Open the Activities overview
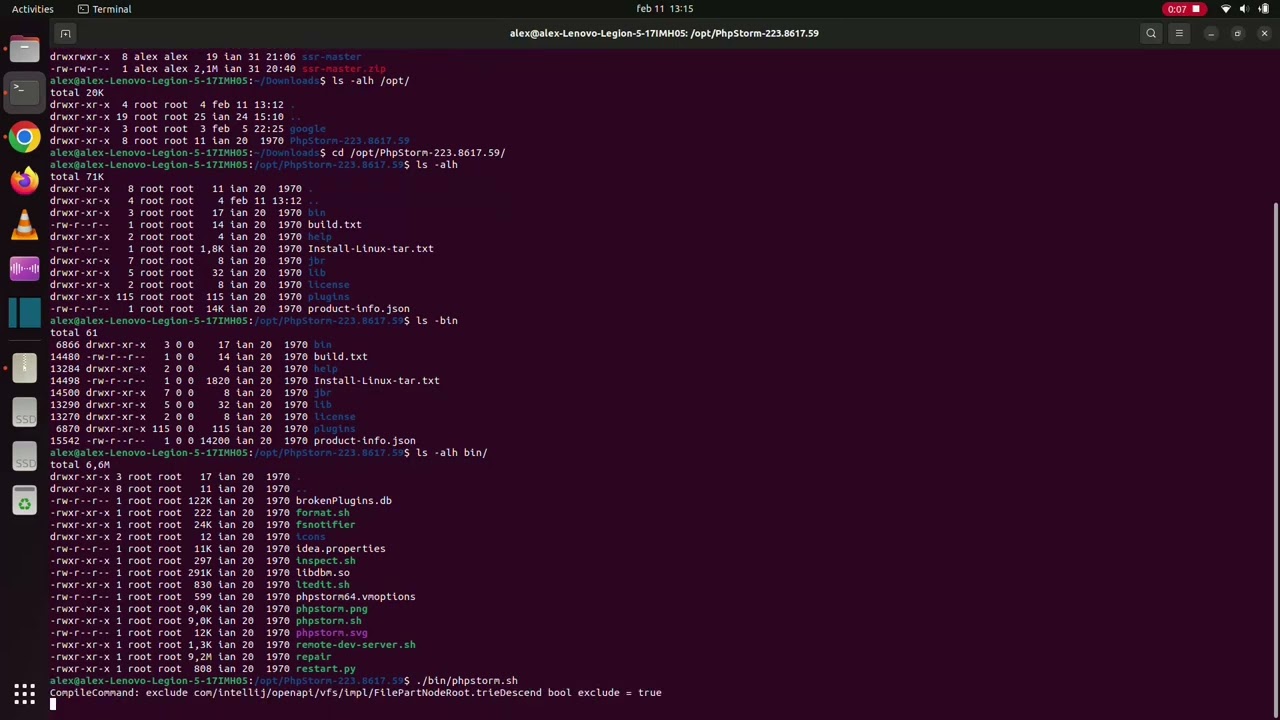The width and height of the screenshot is (1280, 720). point(33,9)
